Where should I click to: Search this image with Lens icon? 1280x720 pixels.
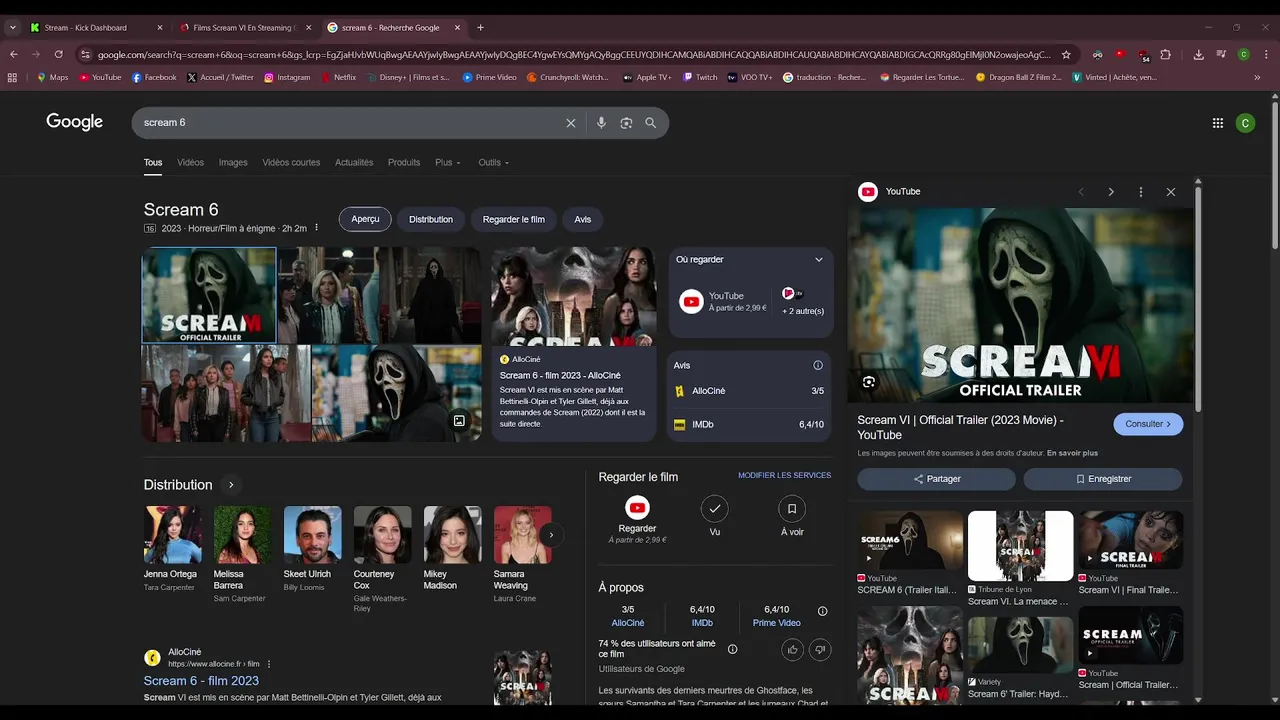(x=868, y=381)
